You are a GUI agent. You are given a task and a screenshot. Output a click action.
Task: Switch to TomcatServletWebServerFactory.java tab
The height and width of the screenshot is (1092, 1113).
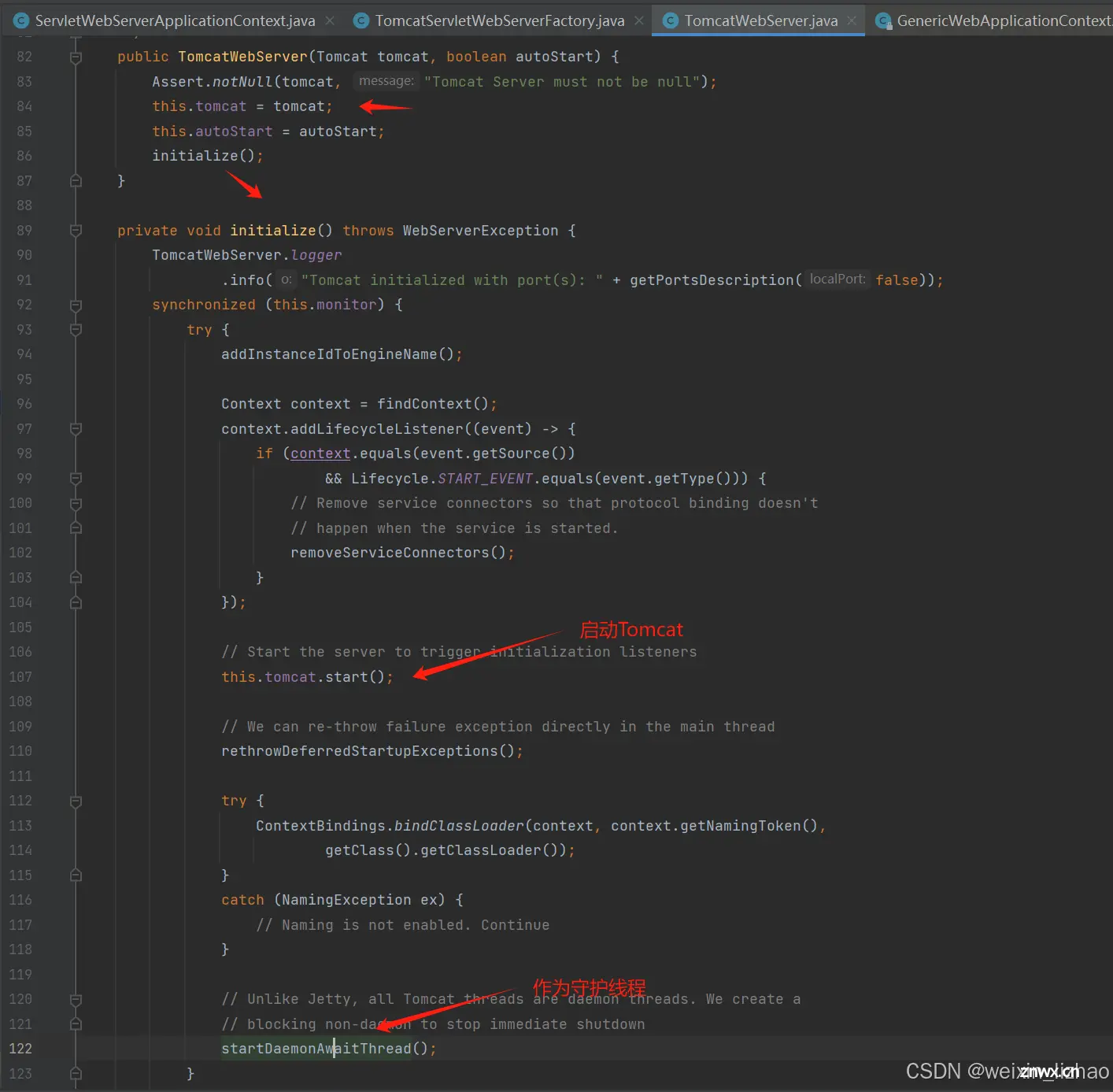pos(500,21)
